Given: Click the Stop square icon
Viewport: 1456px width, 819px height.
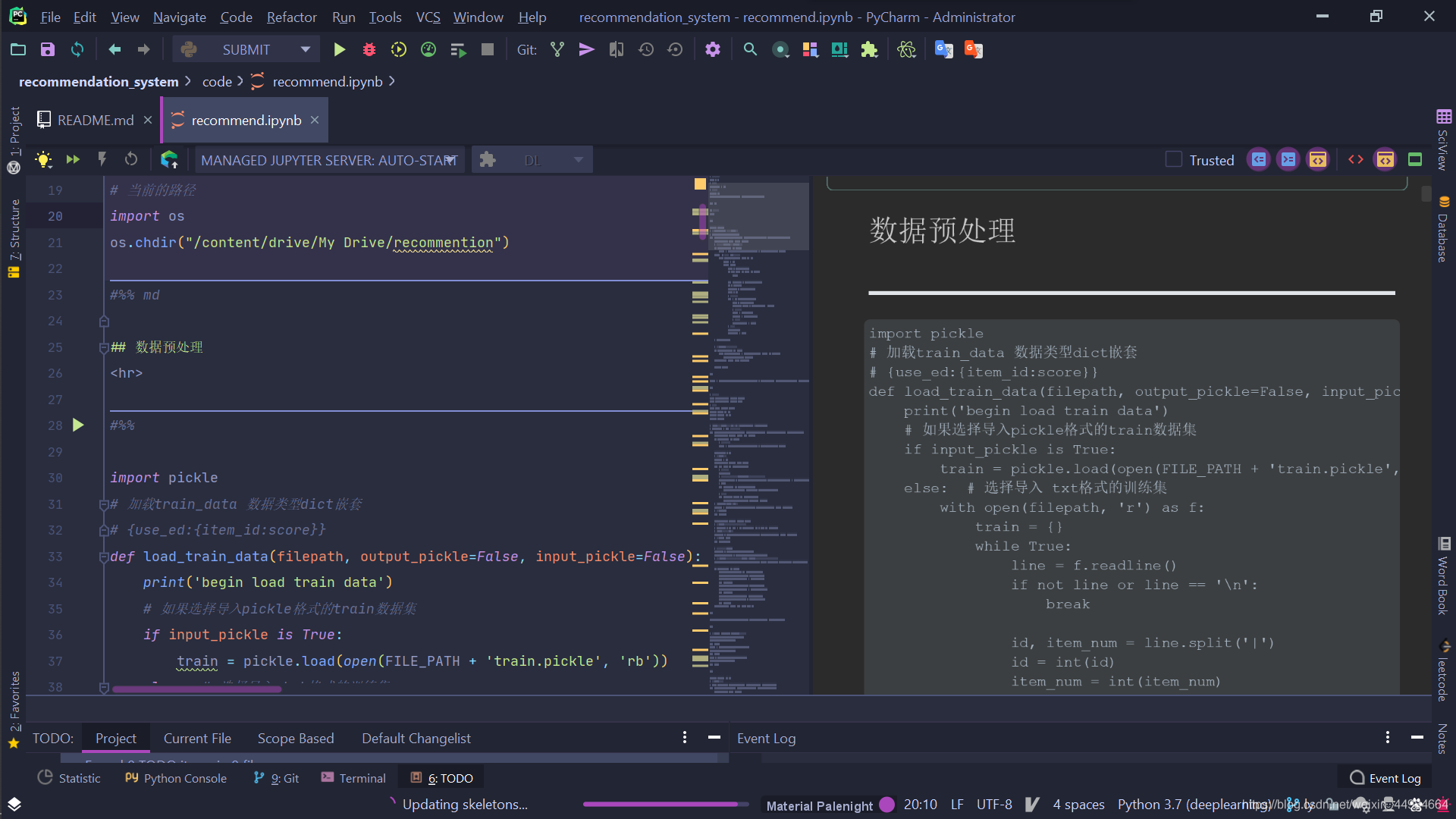Looking at the screenshot, I should pyautogui.click(x=488, y=50).
